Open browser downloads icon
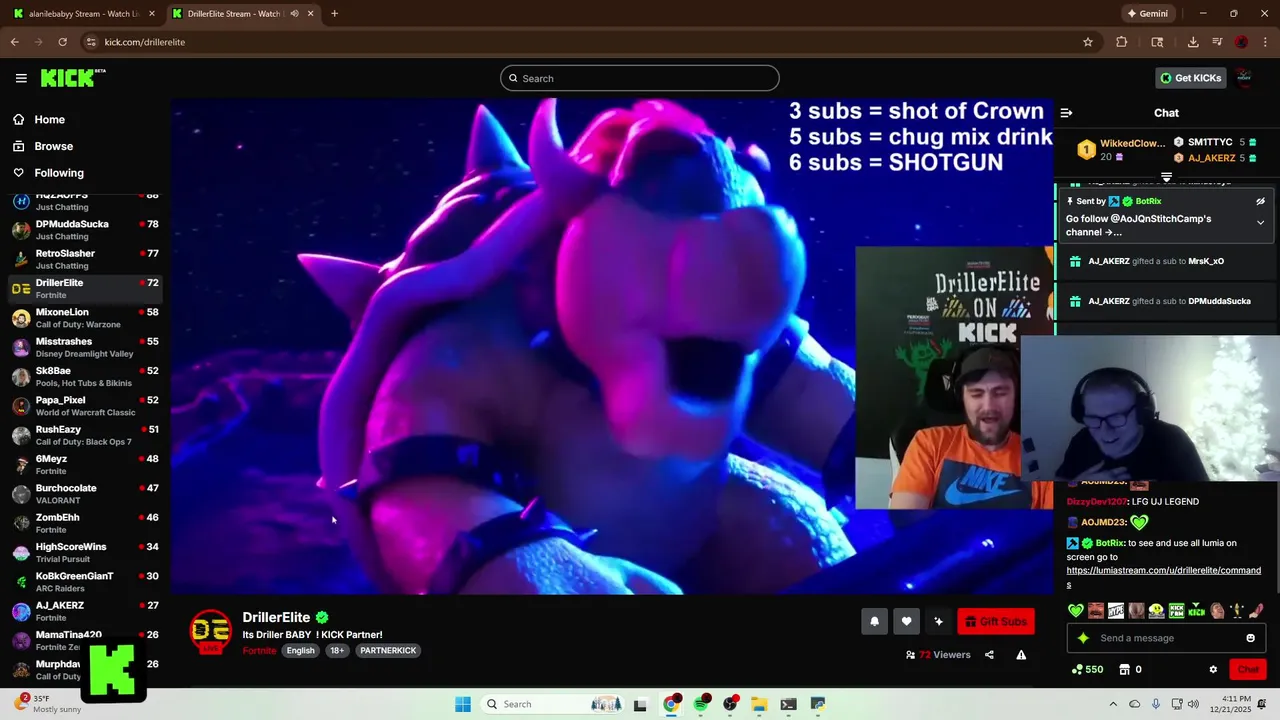Screen dimensions: 1280x720 coord(1193,42)
